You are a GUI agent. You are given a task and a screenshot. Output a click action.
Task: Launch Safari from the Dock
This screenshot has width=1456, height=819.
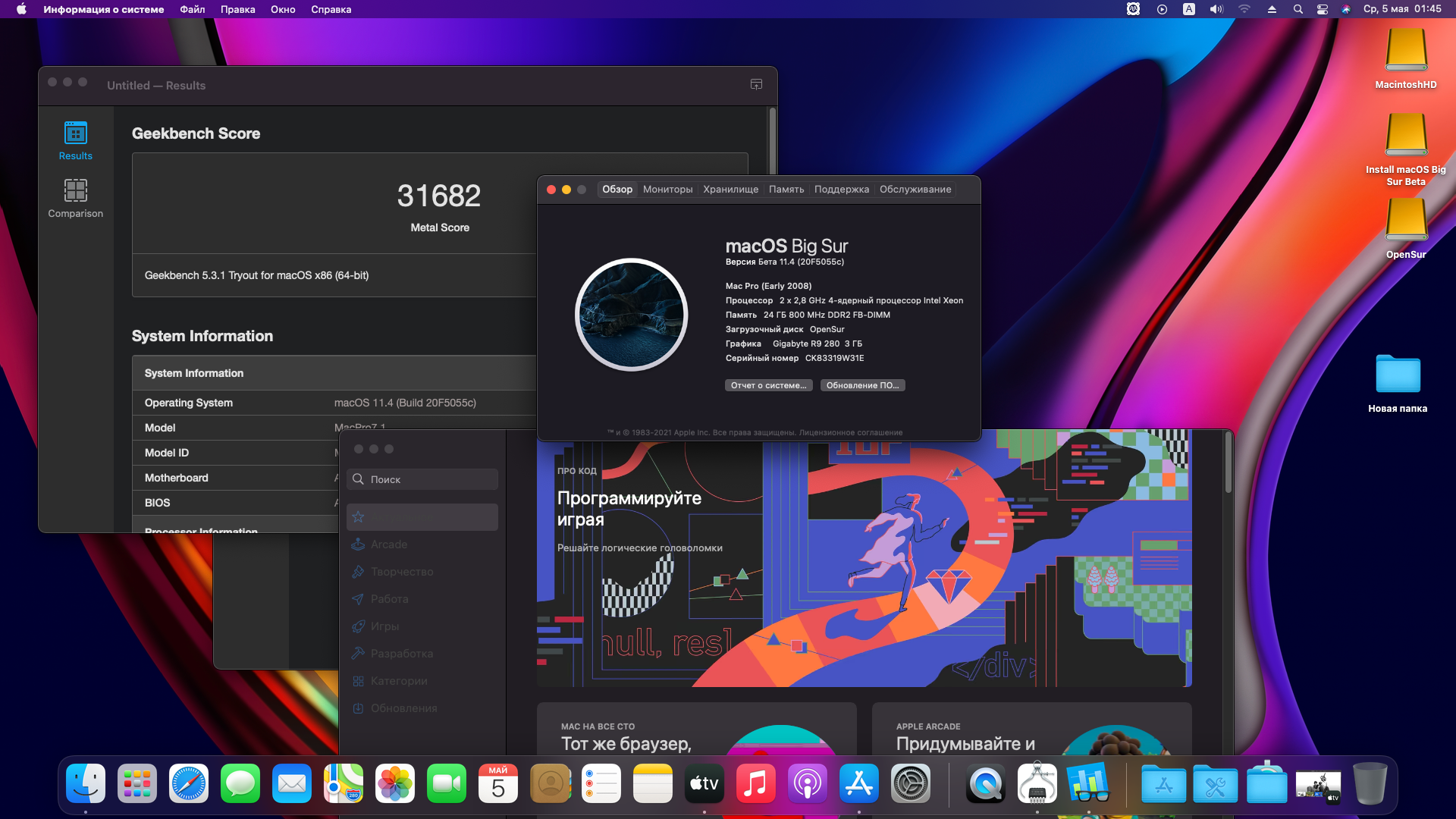tap(189, 783)
